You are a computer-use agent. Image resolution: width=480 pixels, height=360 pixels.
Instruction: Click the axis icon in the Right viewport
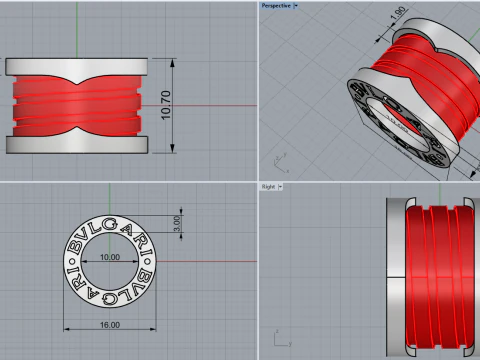283,338
